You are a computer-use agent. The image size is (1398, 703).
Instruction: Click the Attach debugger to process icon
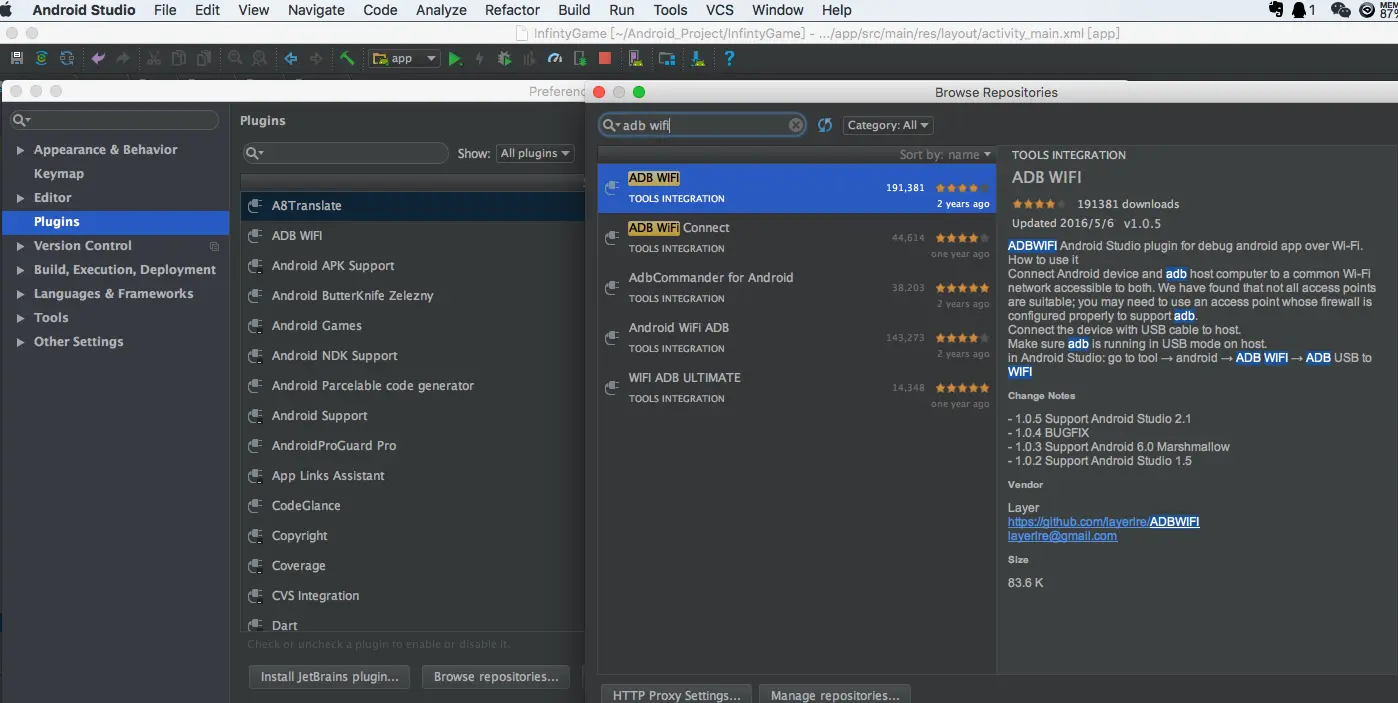tap(579, 59)
